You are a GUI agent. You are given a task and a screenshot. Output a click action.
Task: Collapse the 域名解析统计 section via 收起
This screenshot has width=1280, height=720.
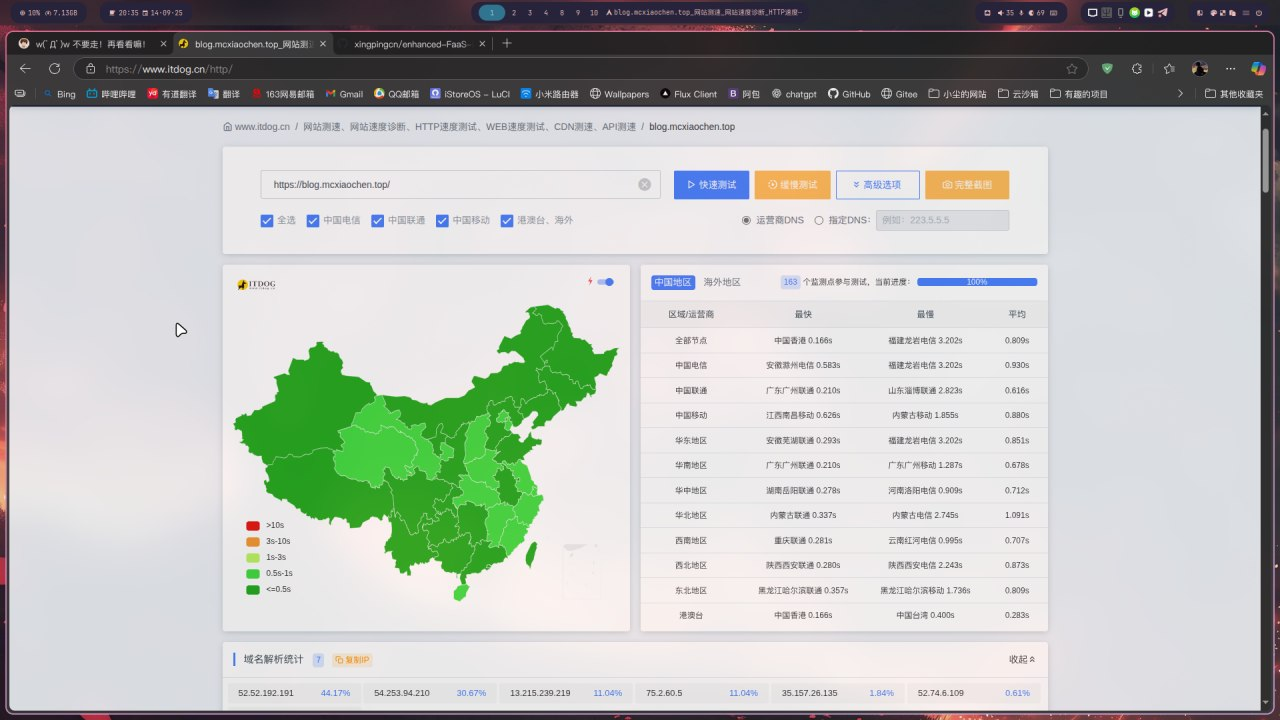pyautogui.click(x=1022, y=660)
